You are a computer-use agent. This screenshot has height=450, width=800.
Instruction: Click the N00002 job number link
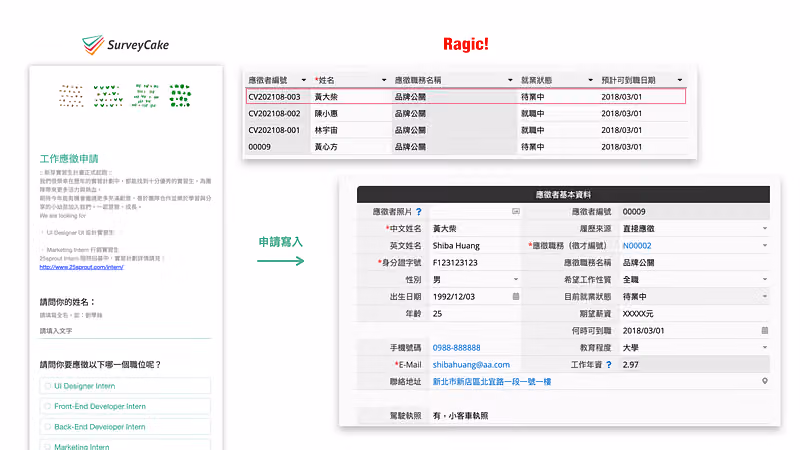point(637,246)
